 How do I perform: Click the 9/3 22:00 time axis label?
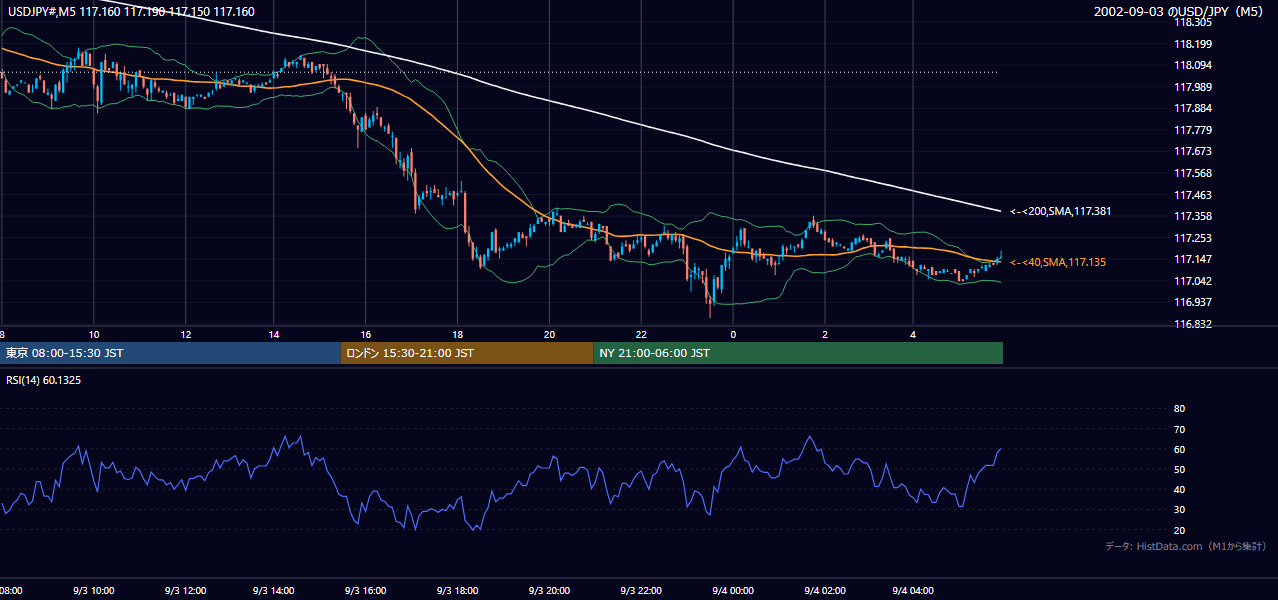tap(642, 591)
